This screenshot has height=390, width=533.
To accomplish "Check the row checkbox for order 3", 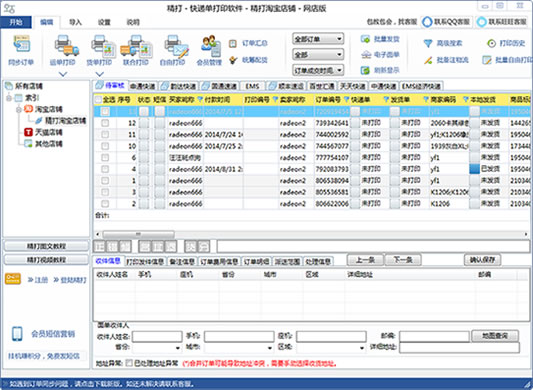I will pos(105,192).
